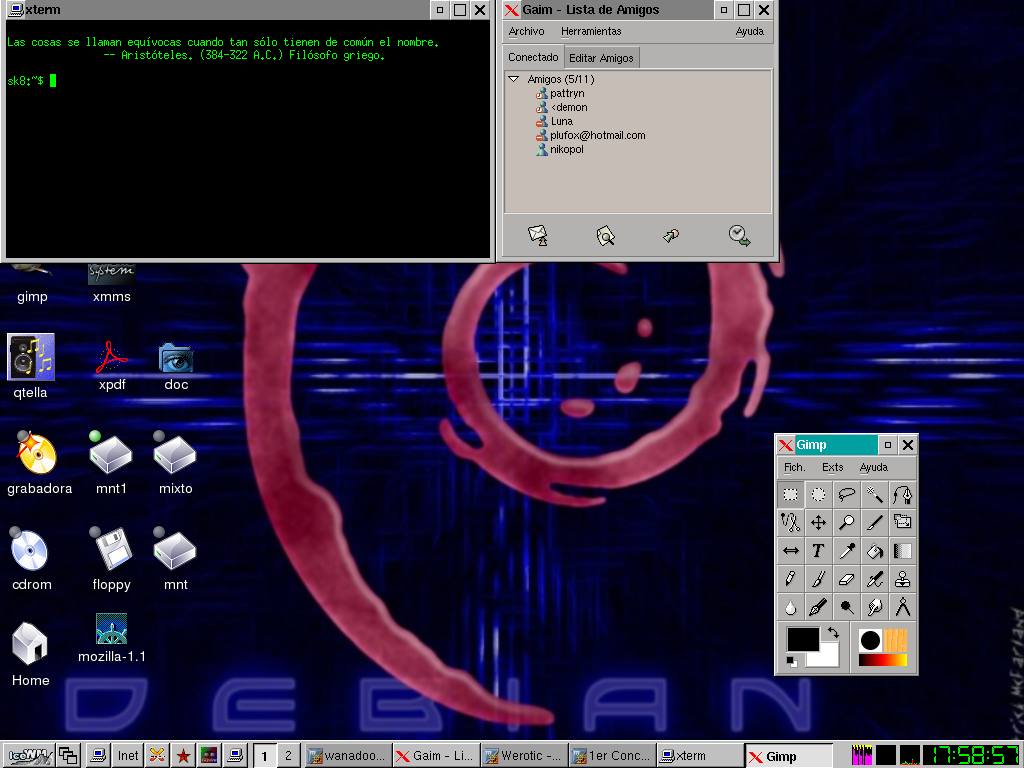Open the active pattern selector in Gimp
Image resolution: width=1024 pixels, height=768 pixels.
895,641
